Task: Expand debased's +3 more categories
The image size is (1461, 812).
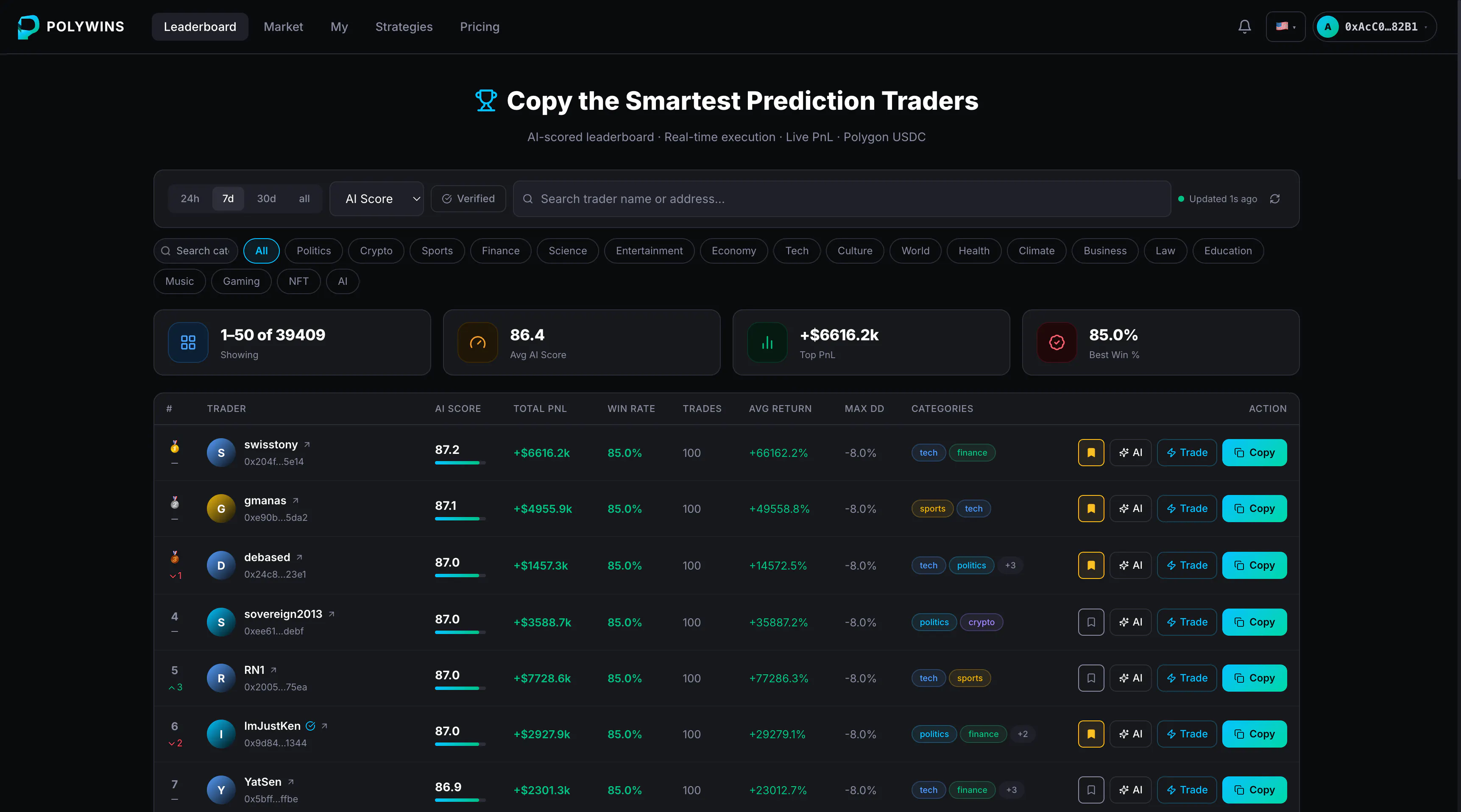Action: (1010, 565)
